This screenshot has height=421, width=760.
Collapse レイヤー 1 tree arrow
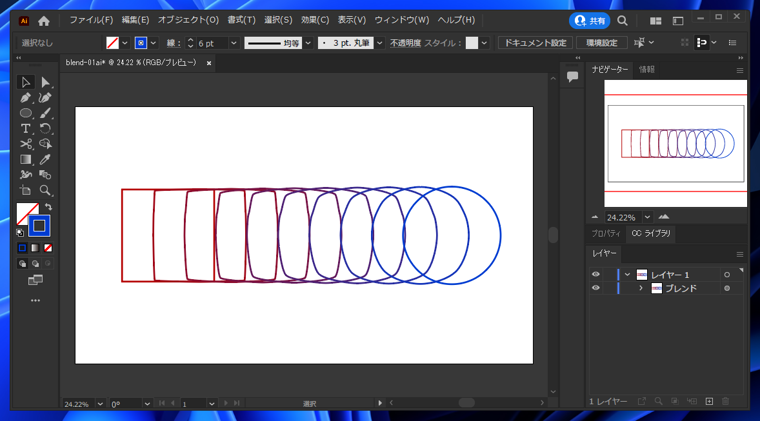click(x=627, y=275)
